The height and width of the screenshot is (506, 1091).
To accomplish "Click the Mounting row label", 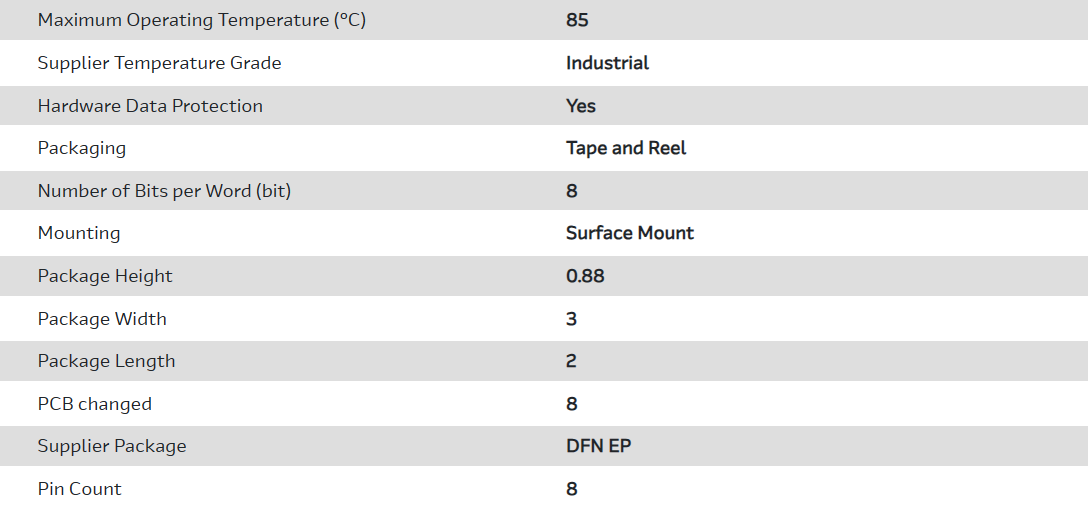I will (x=79, y=233).
